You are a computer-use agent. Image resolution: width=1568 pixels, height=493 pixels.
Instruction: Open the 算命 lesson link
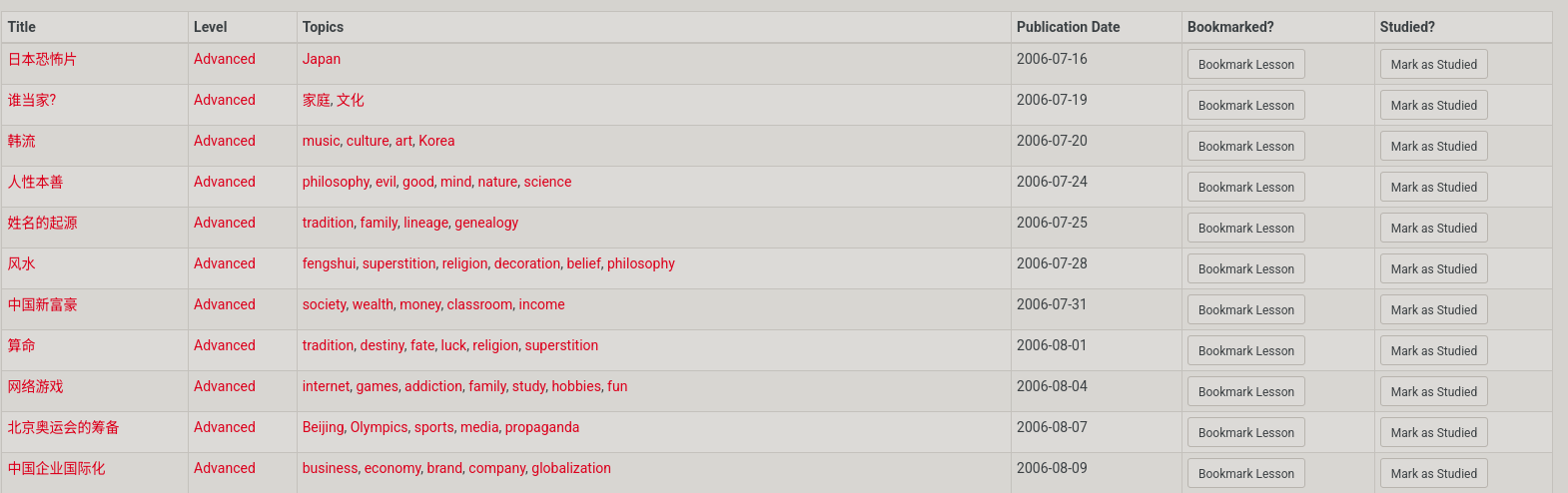coord(22,346)
